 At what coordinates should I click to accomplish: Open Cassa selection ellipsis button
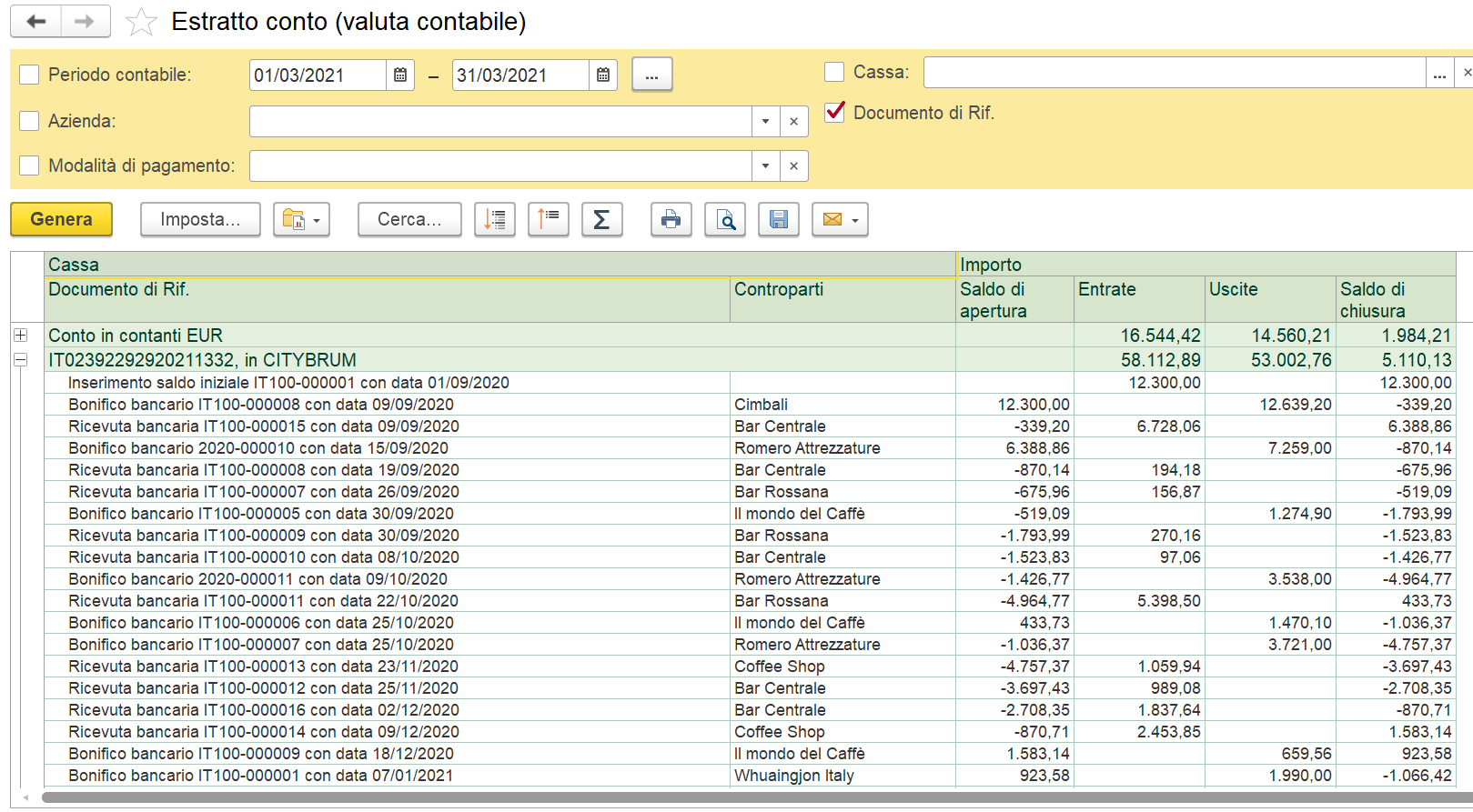(1439, 73)
